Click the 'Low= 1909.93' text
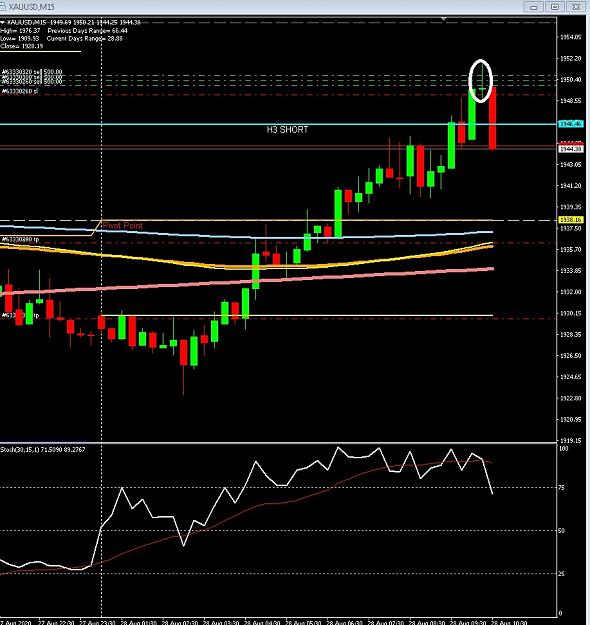 click(20, 39)
